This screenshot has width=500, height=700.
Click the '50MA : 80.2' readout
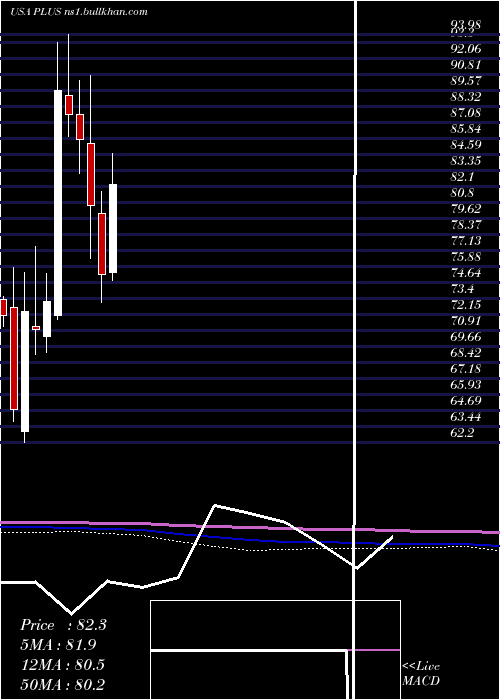(63, 684)
